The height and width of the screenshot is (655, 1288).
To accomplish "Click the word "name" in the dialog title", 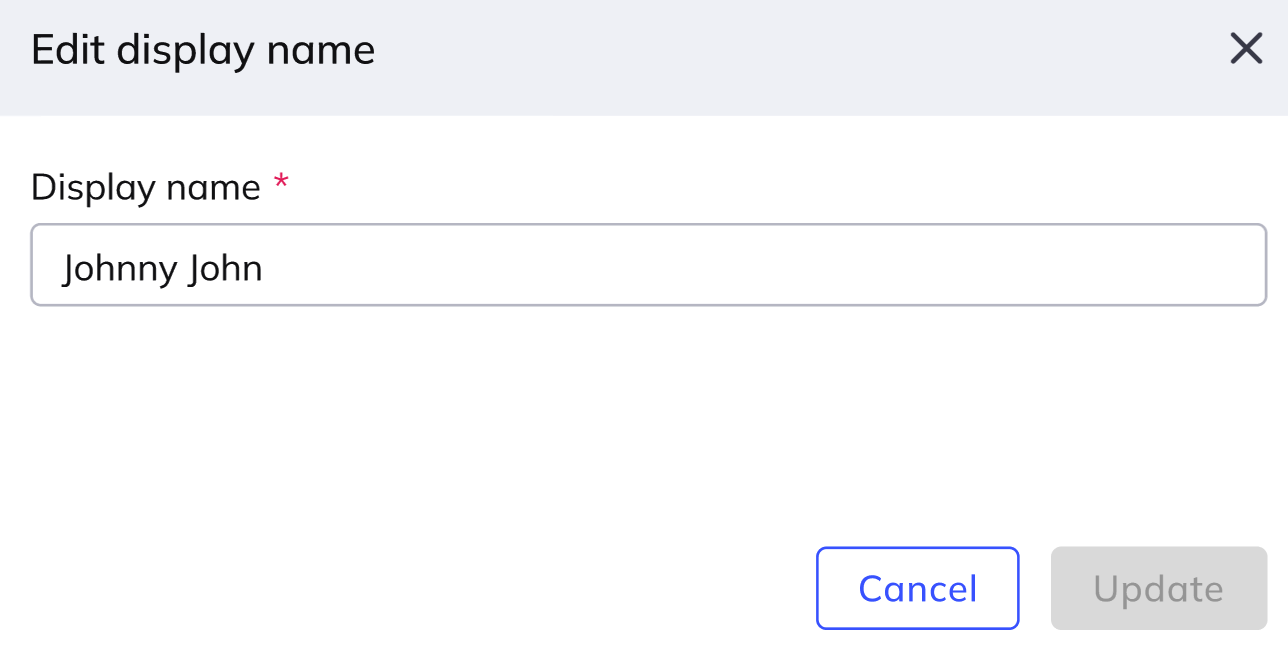I will (328, 50).
